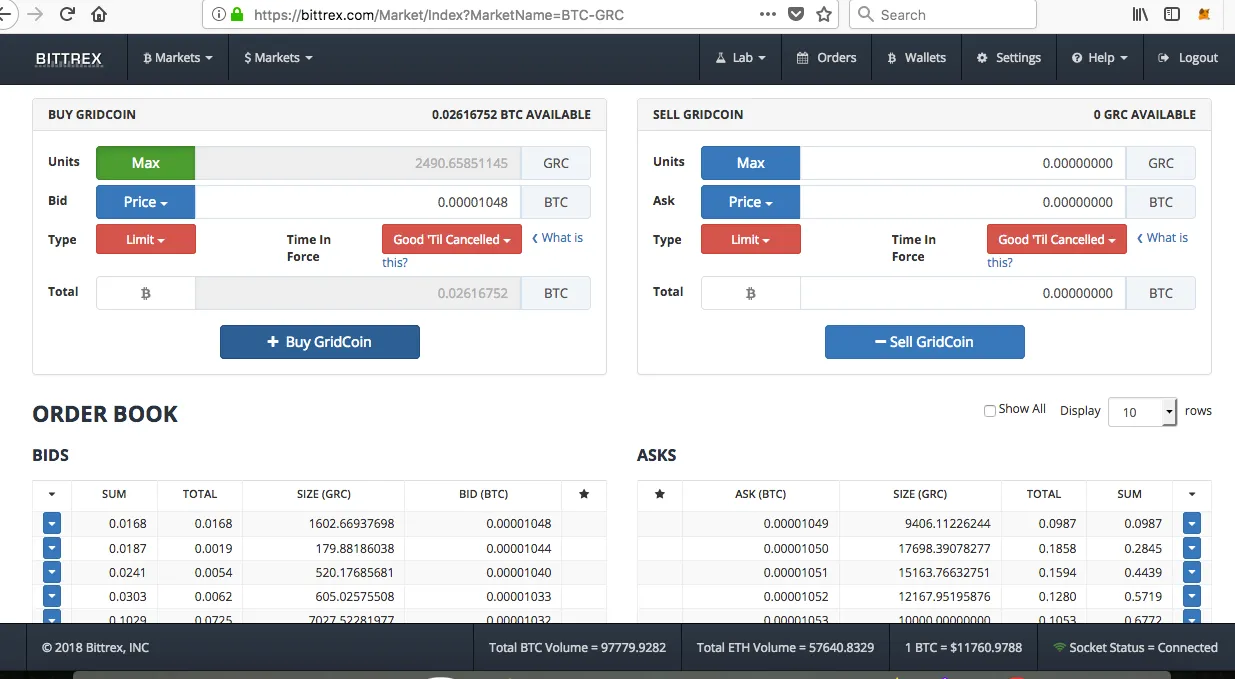Click the bitcoin icon in Buy Total row
The image size is (1235, 679).
(146, 293)
